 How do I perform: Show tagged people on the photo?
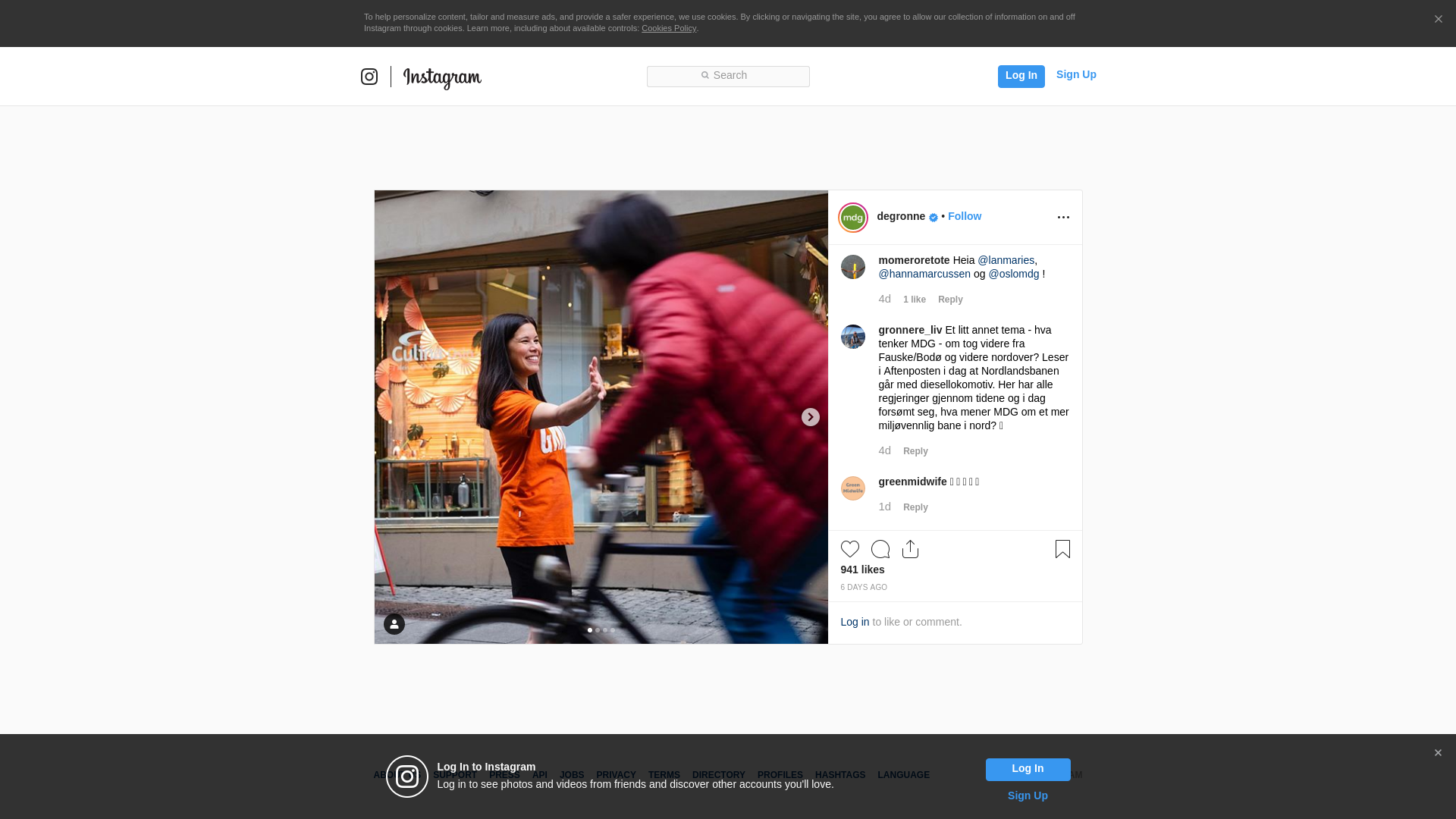point(394,624)
